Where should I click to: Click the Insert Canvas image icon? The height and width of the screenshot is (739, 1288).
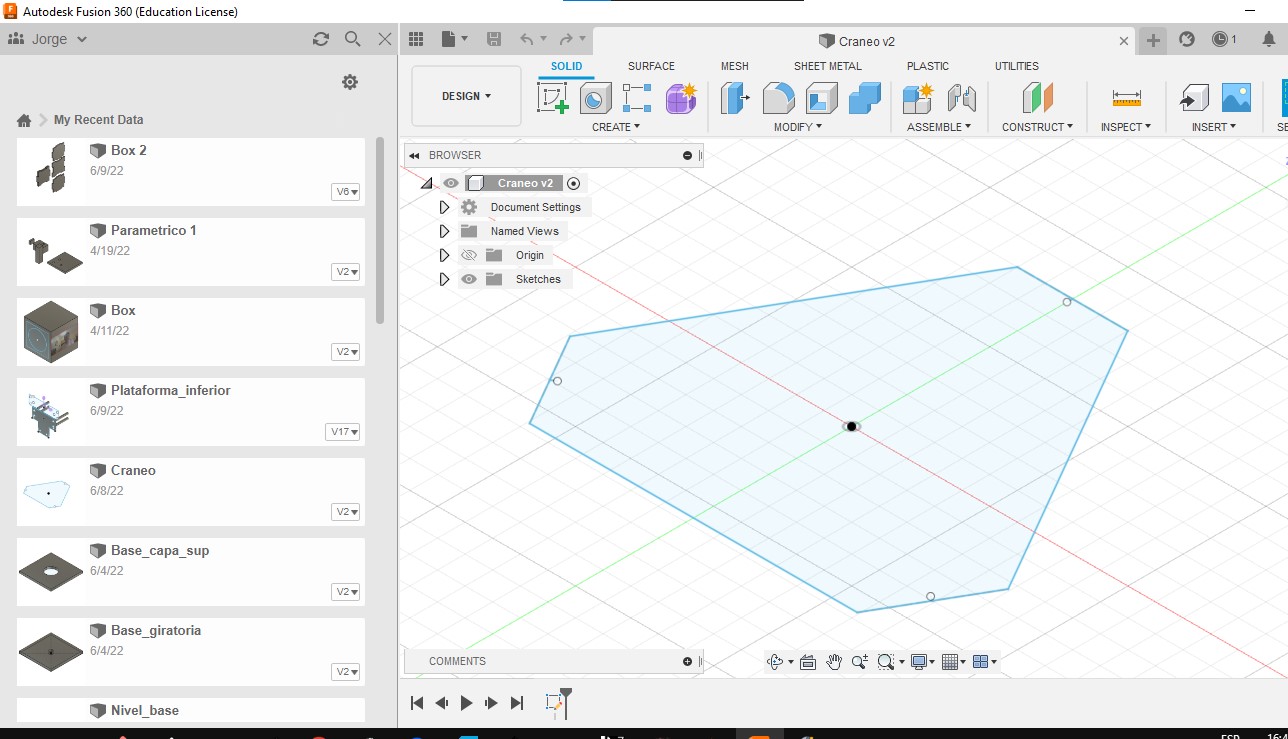coord(1236,97)
